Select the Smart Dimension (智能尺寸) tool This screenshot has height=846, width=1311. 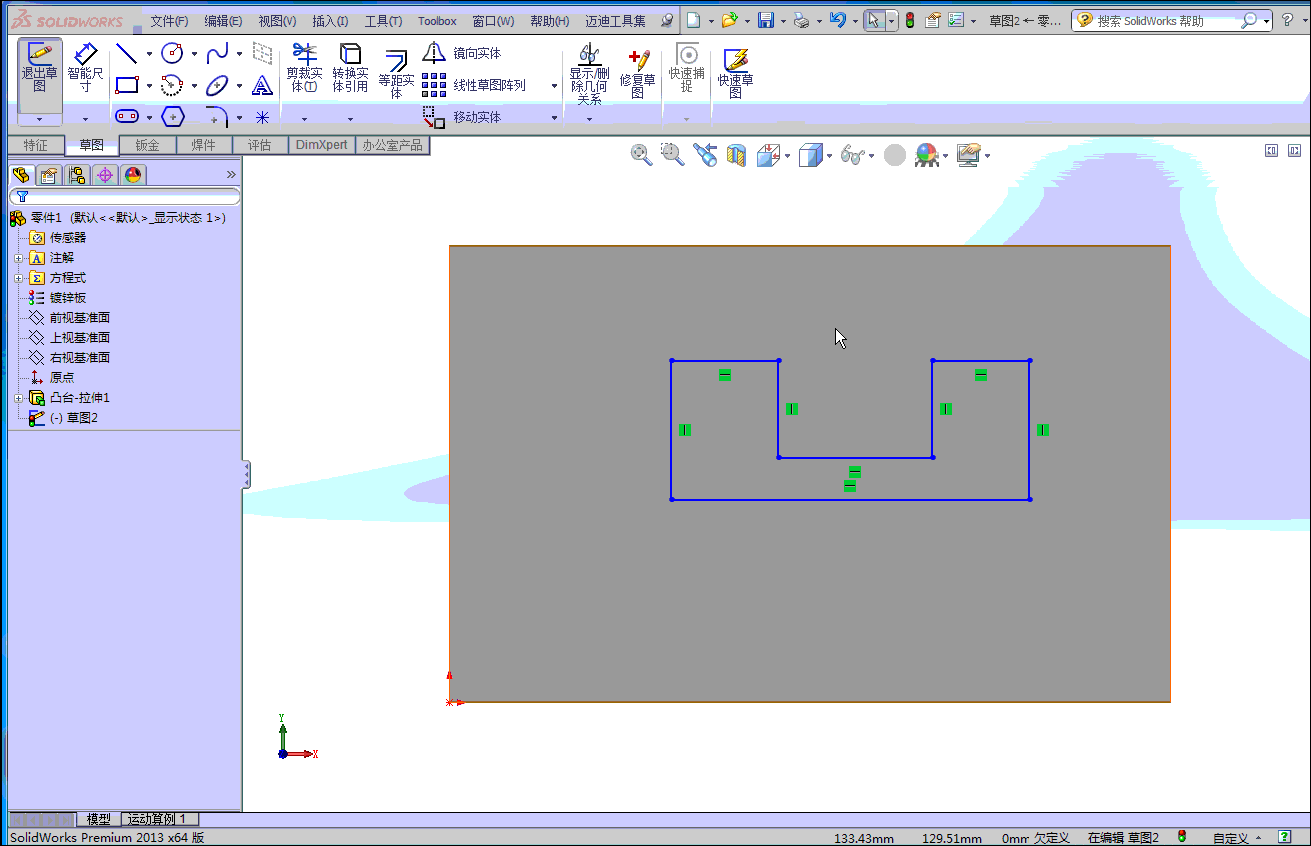point(86,68)
